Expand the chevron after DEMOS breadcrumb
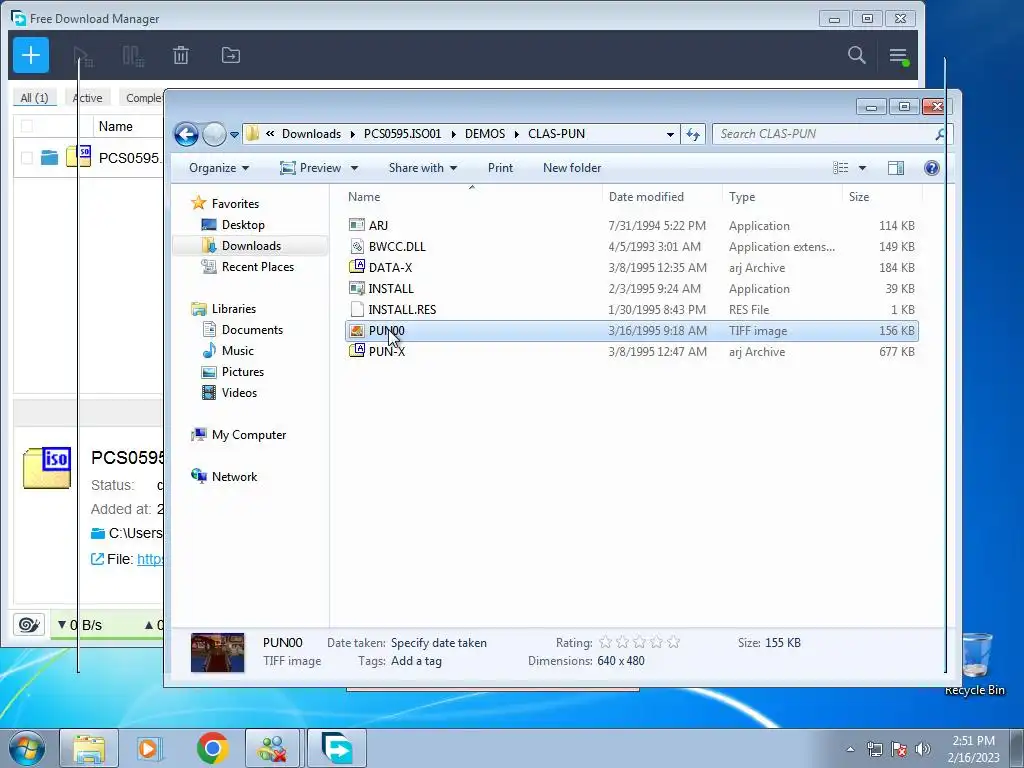The image size is (1024, 768). [x=516, y=134]
